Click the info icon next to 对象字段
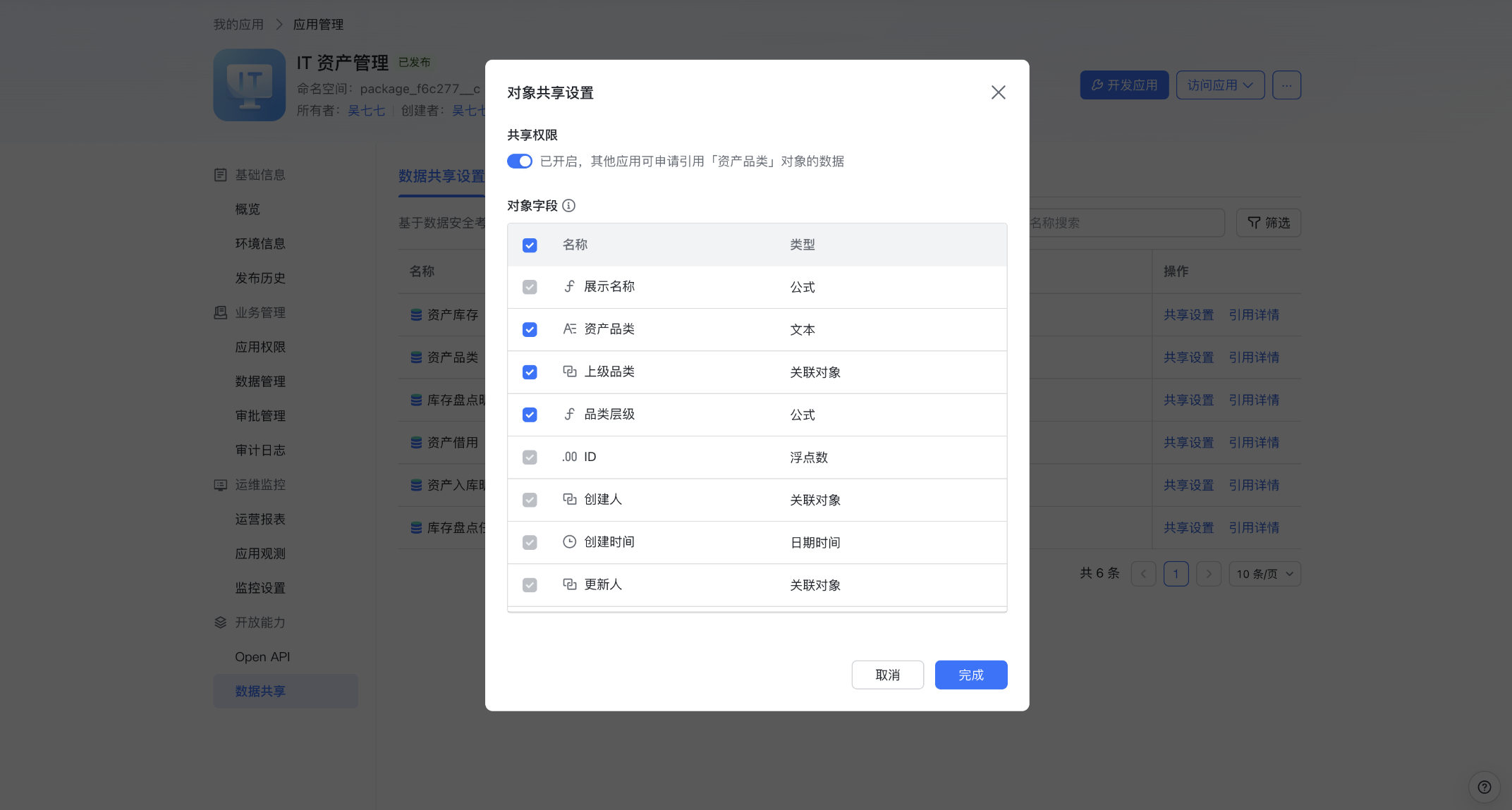Viewport: 1512px width, 810px height. pos(568,206)
